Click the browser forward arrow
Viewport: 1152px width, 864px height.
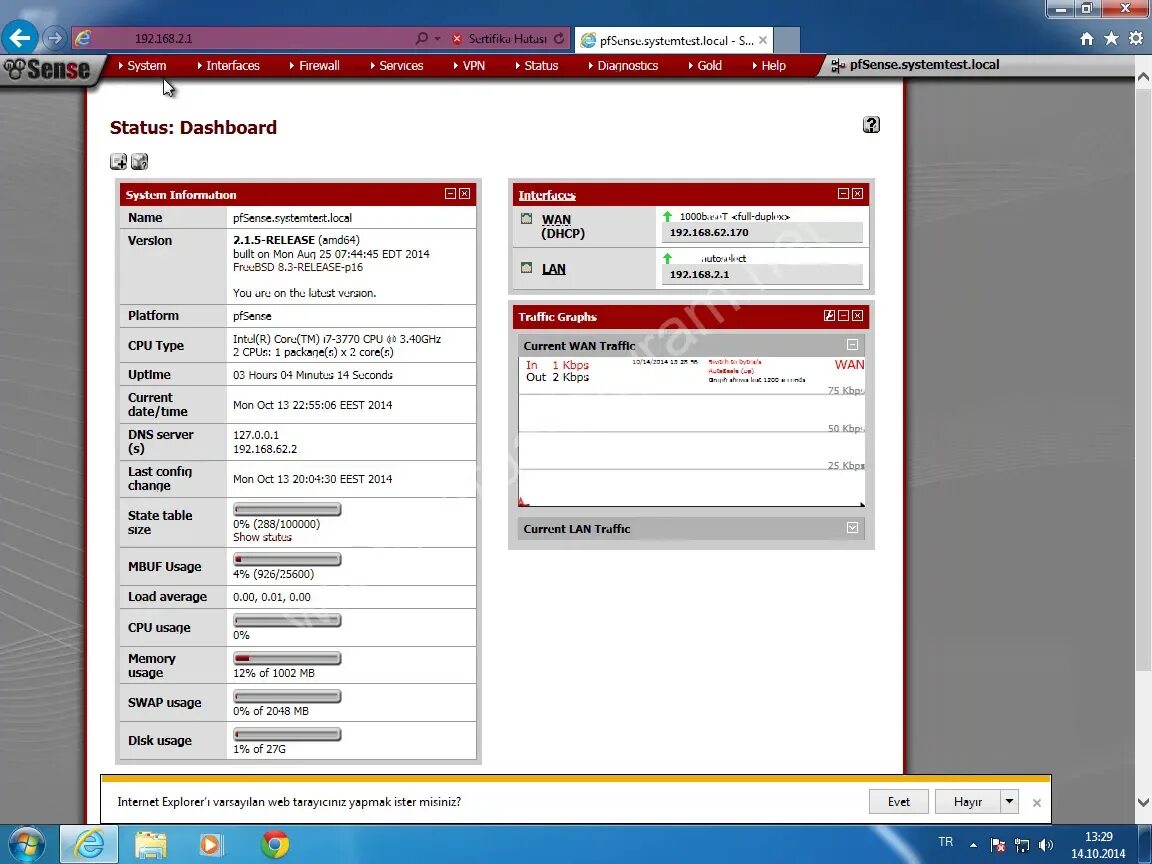point(54,37)
